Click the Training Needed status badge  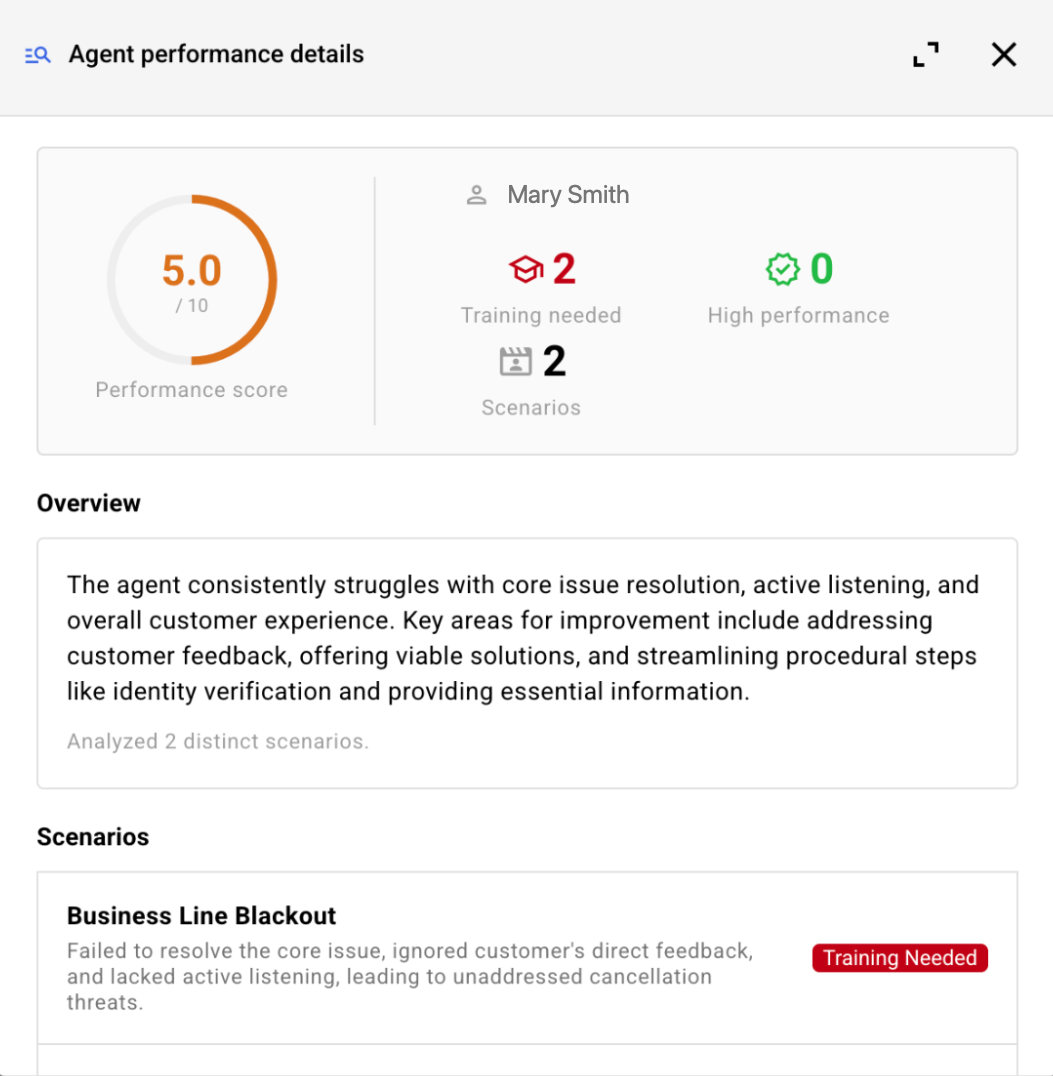coord(898,957)
